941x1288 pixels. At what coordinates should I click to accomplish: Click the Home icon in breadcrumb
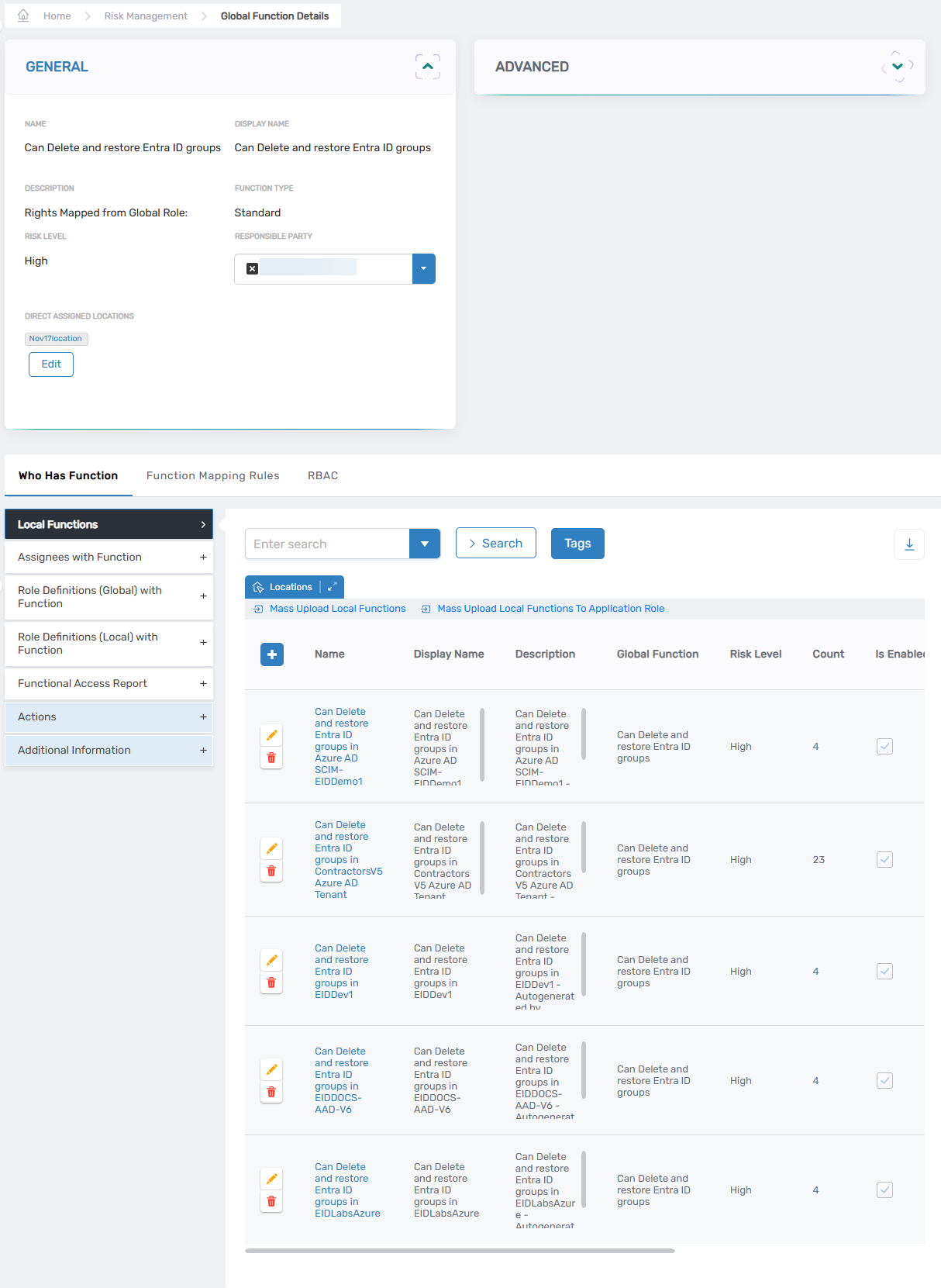(23, 16)
